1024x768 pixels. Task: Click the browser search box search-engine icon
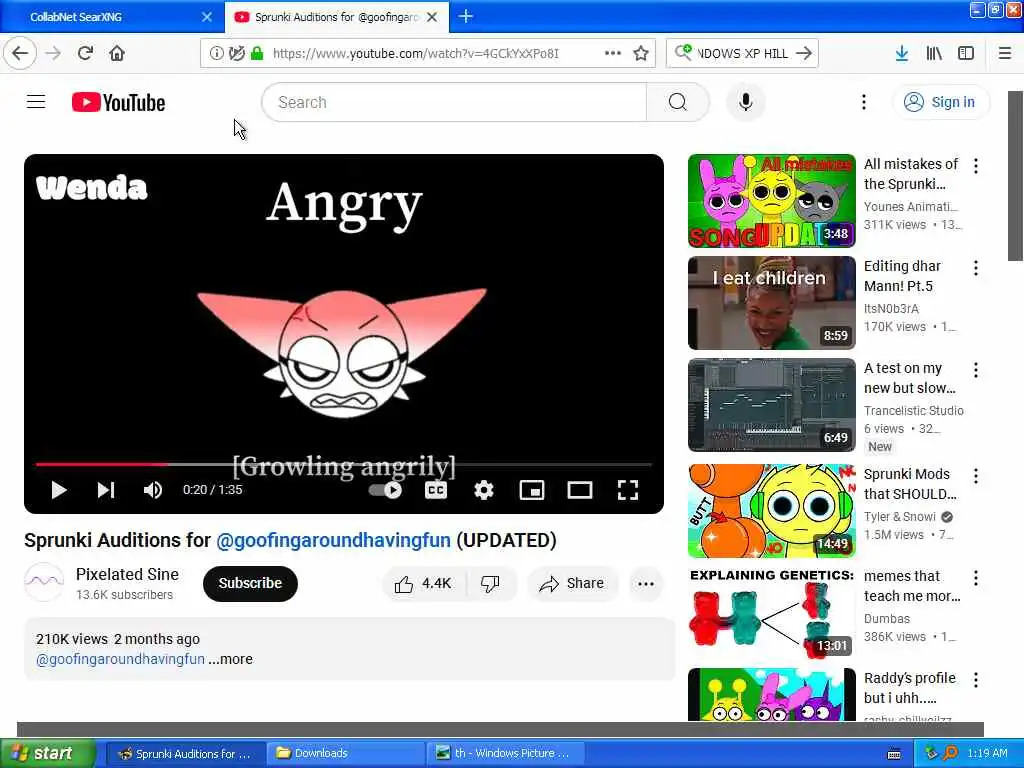[683, 52]
